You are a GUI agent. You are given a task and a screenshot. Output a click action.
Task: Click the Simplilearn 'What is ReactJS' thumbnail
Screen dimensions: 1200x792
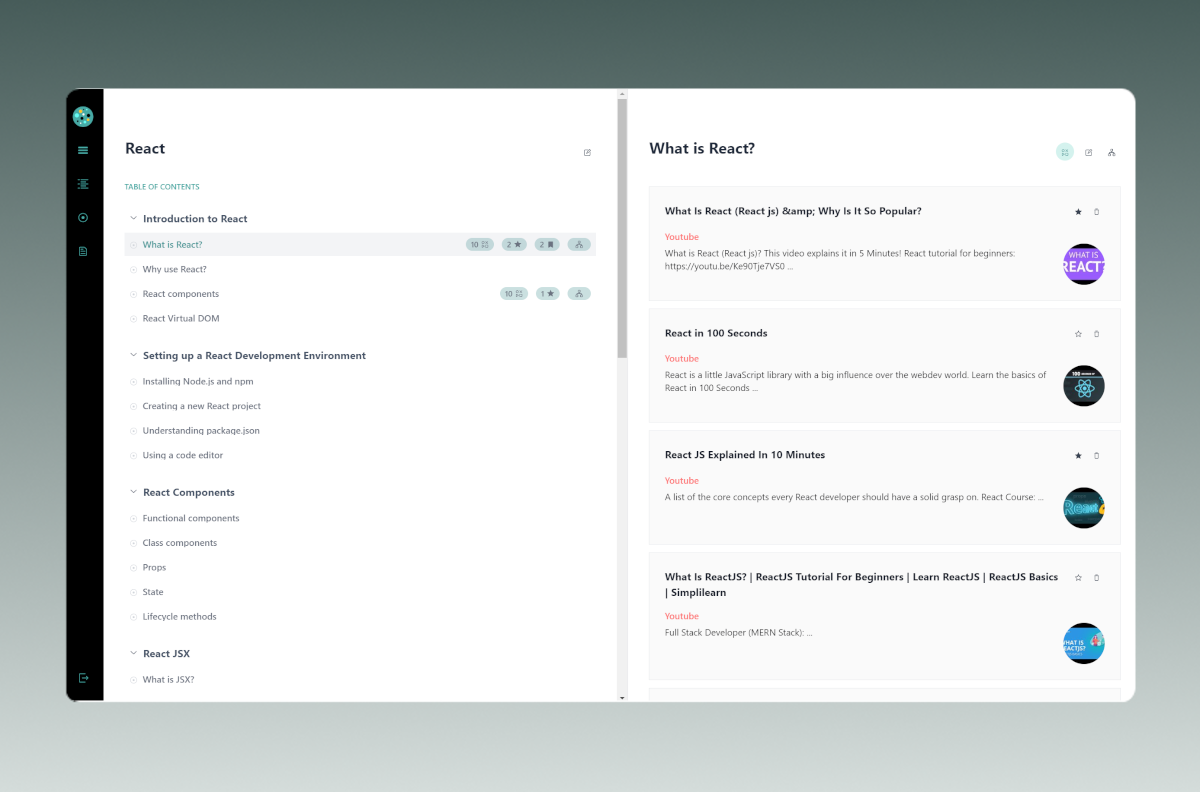(1084, 644)
